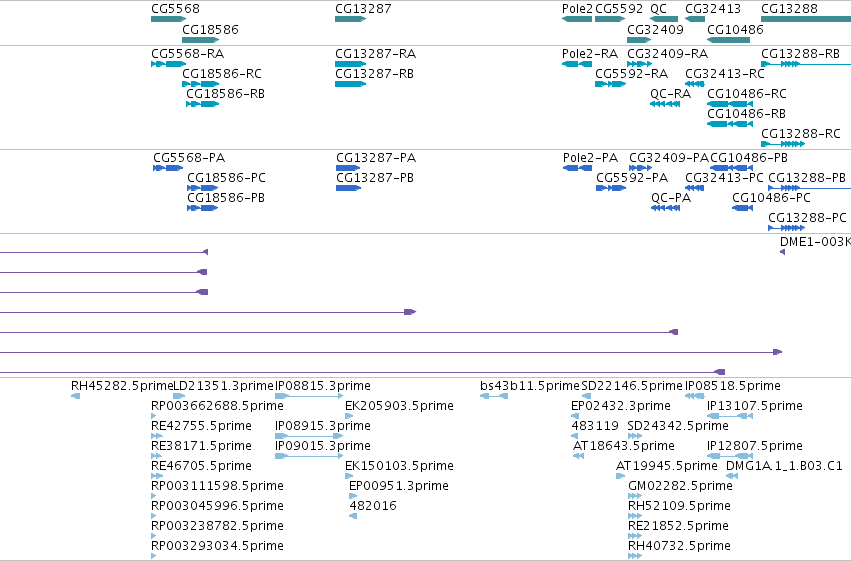Select EST IP08815.3prime
The width and height of the screenshot is (851, 561).
point(309,396)
